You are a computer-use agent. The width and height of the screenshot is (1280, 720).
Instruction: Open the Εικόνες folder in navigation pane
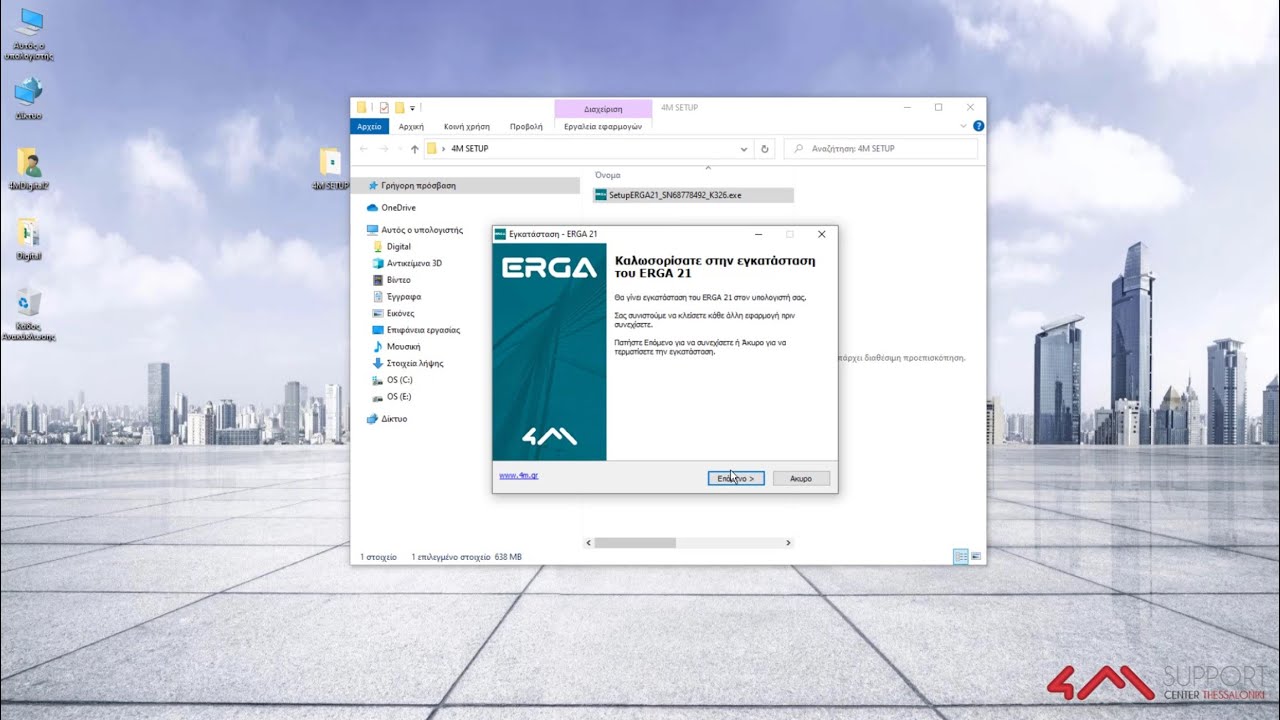[x=393, y=313]
